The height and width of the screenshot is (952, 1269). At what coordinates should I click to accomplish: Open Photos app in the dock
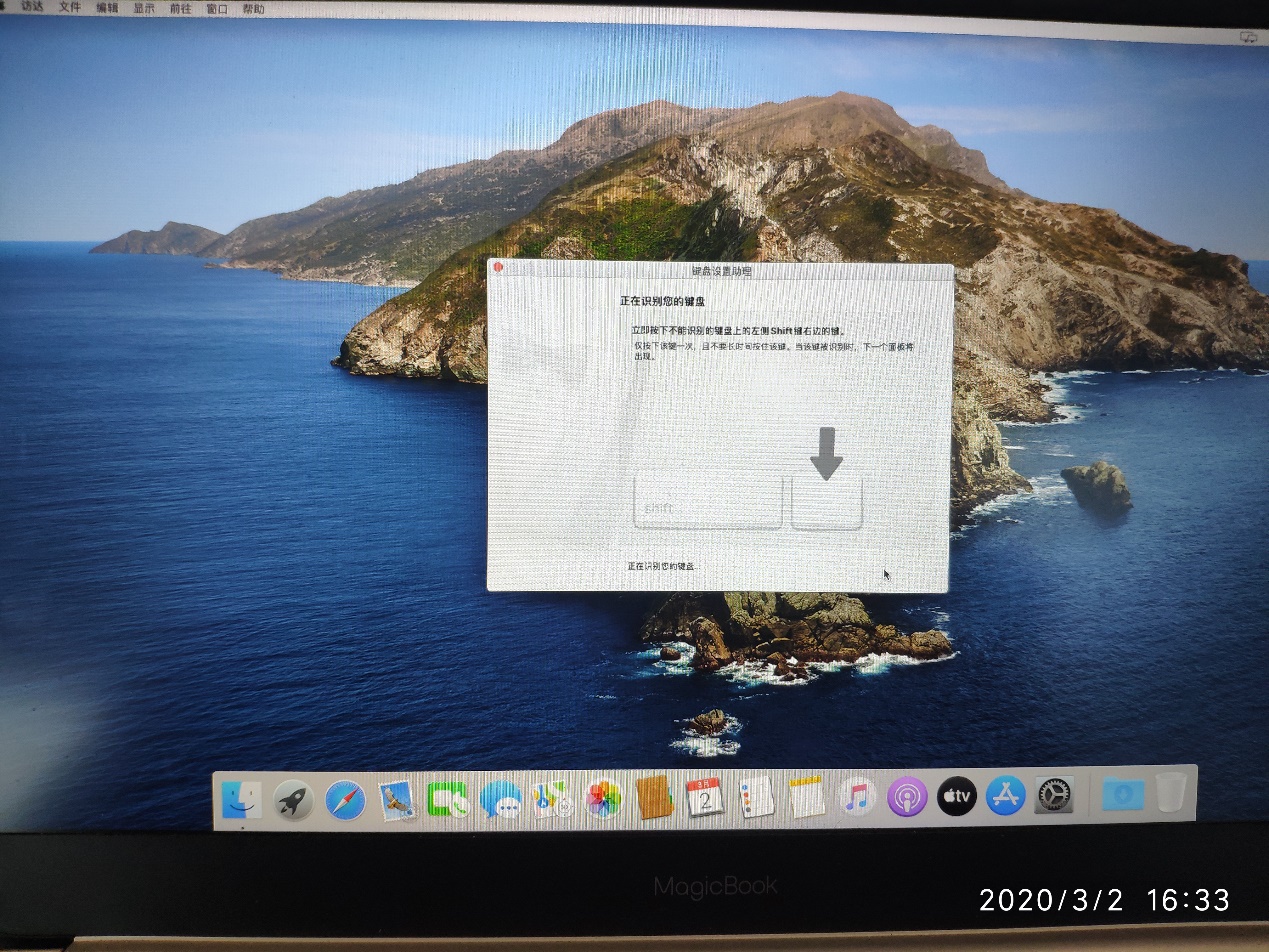[604, 799]
